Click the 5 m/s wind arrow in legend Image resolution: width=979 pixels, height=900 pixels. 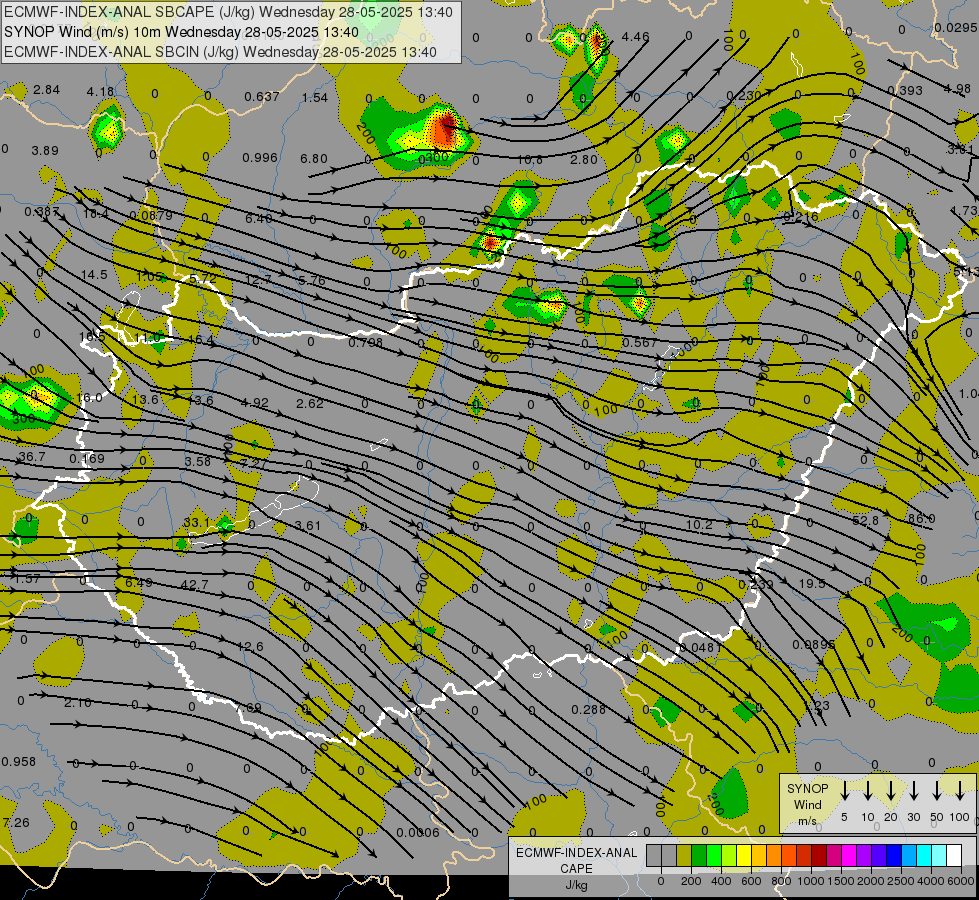click(844, 791)
